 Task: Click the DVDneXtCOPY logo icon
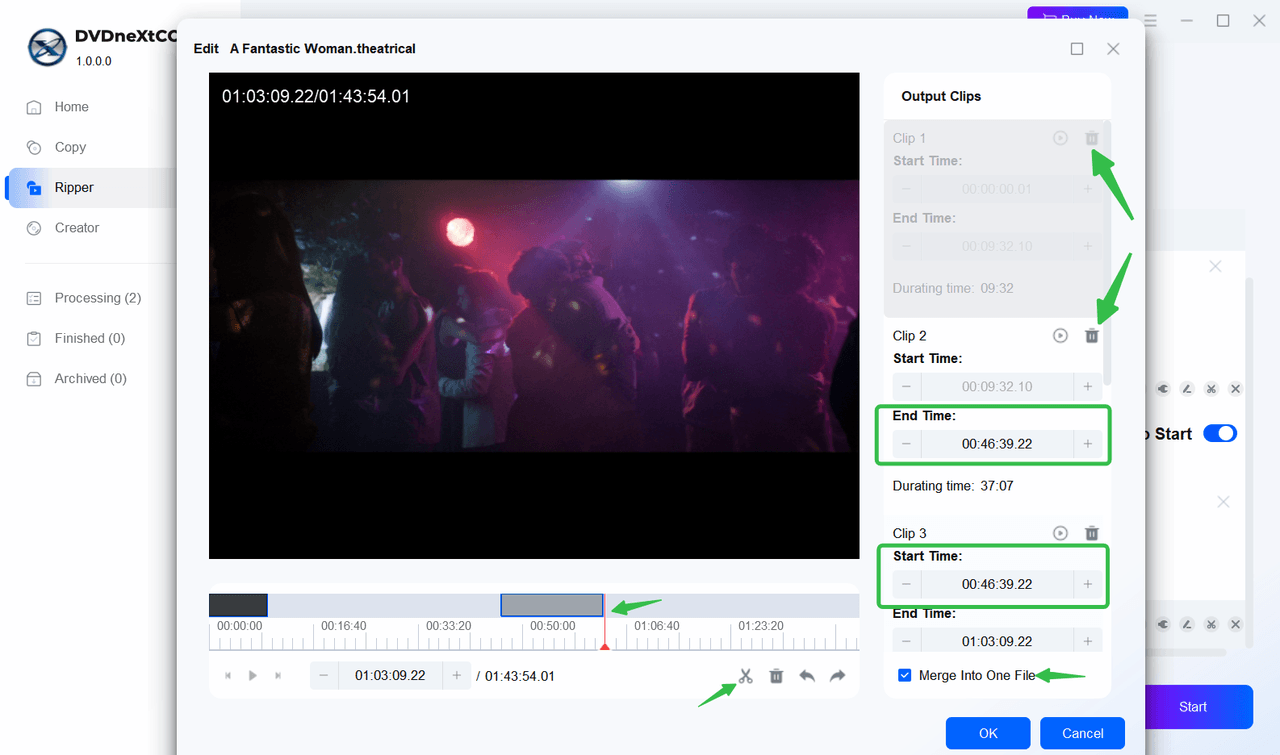[x=47, y=47]
